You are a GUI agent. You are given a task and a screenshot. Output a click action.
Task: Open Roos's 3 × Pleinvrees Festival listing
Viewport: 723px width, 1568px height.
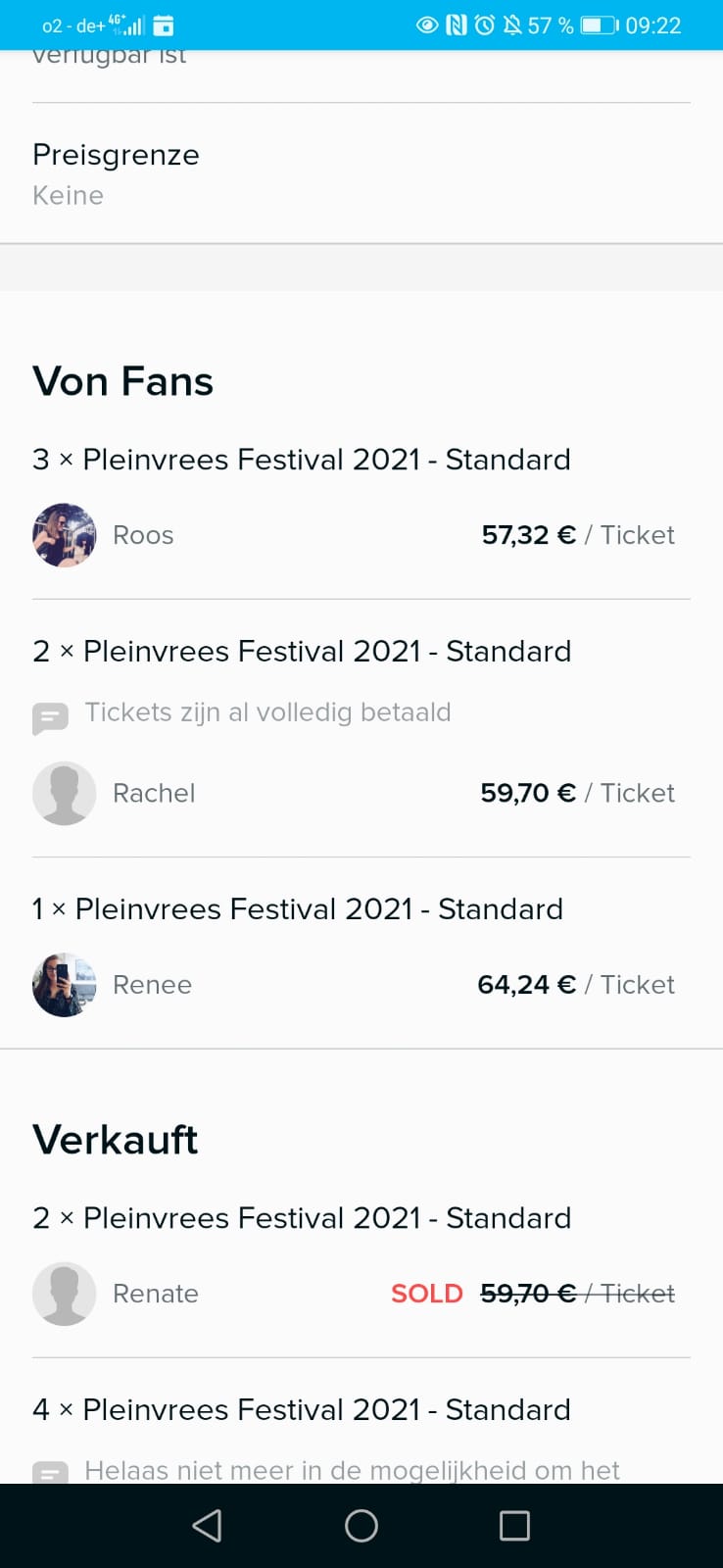[302, 460]
